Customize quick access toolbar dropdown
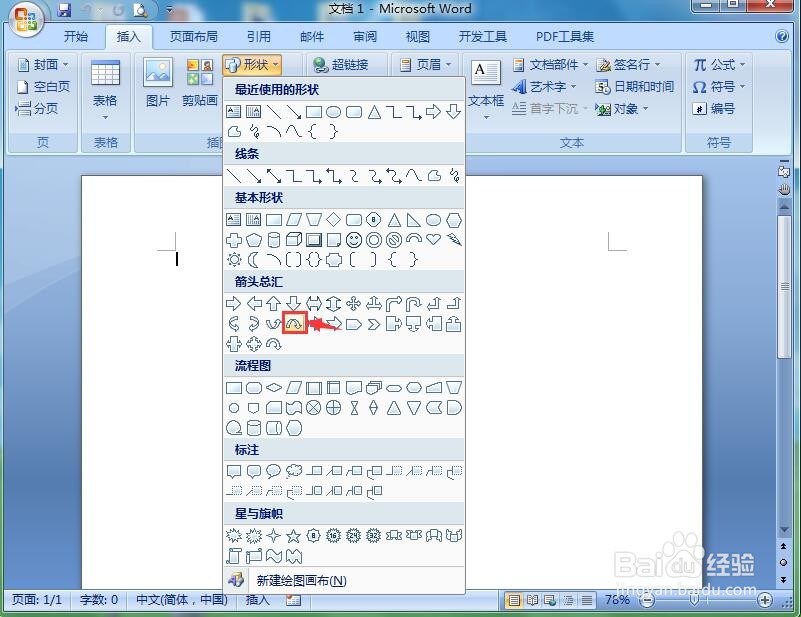The image size is (801, 617). (x=170, y=10)
